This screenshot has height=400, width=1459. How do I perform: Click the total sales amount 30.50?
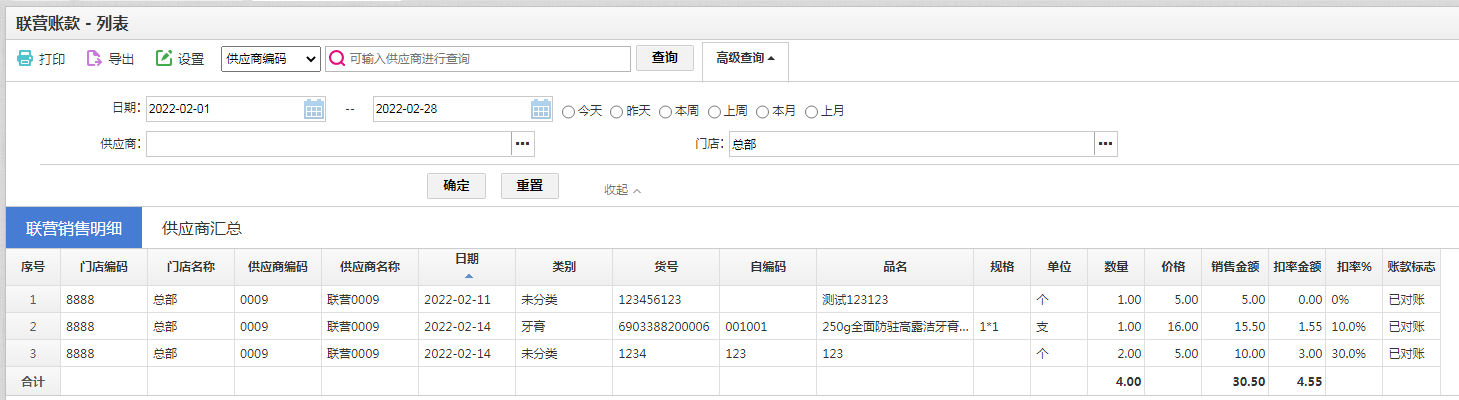coord(1248,381)
